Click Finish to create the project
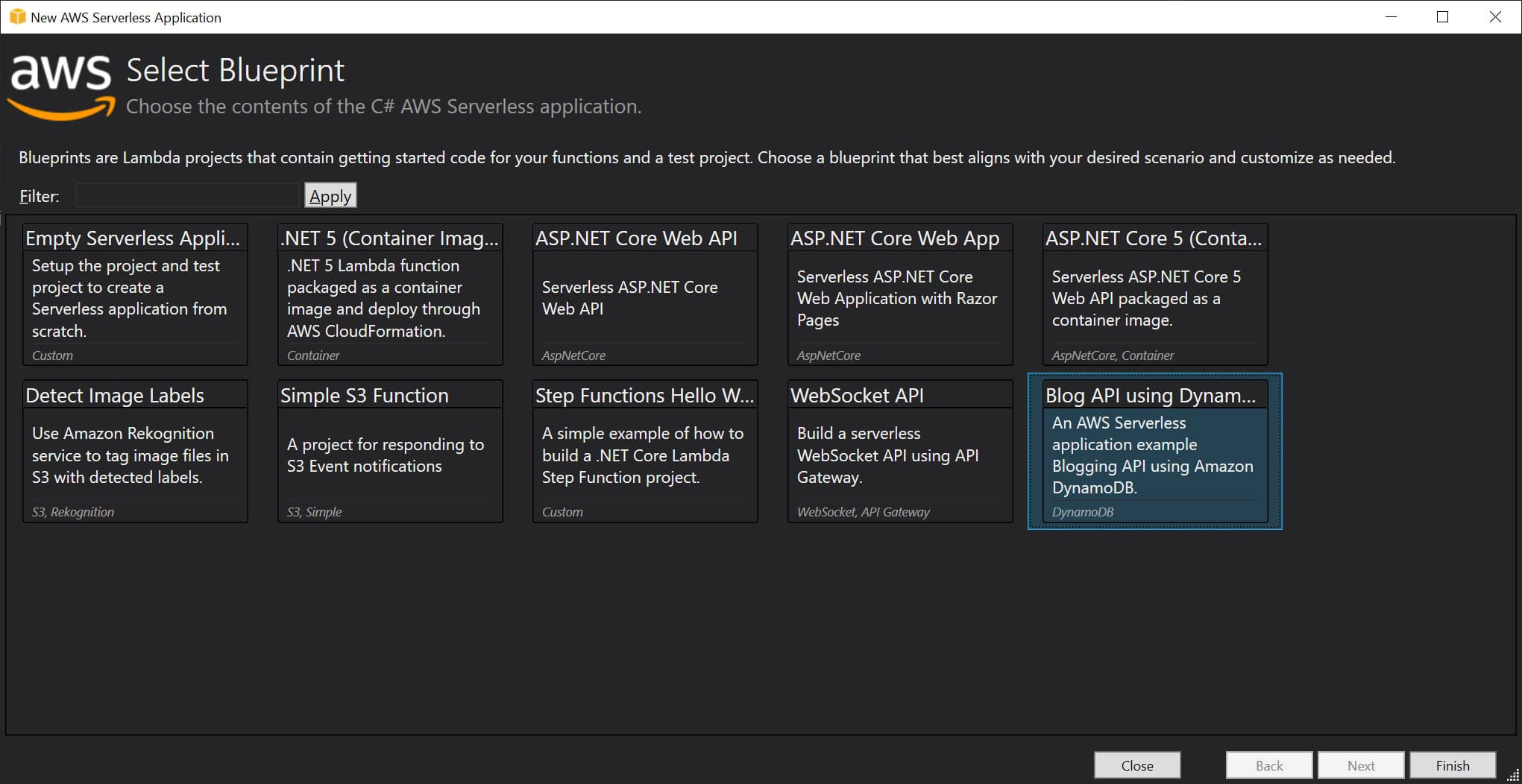1522x784 pixels. tap(1453, 765)
